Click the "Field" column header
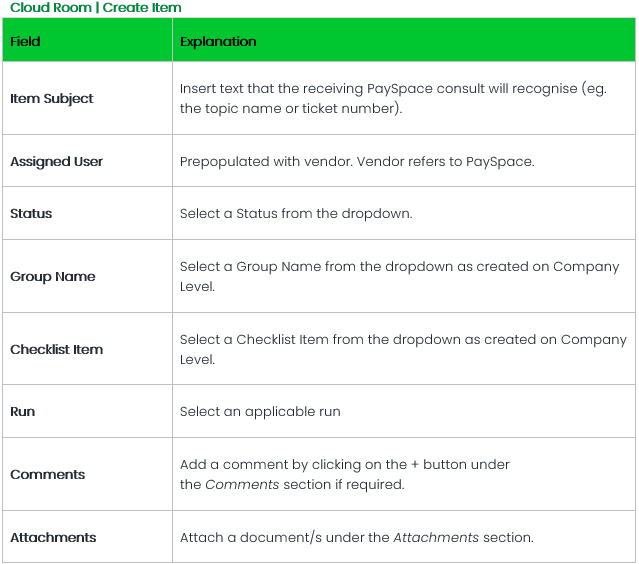The image size is (639, 564). tap(26, 42)
